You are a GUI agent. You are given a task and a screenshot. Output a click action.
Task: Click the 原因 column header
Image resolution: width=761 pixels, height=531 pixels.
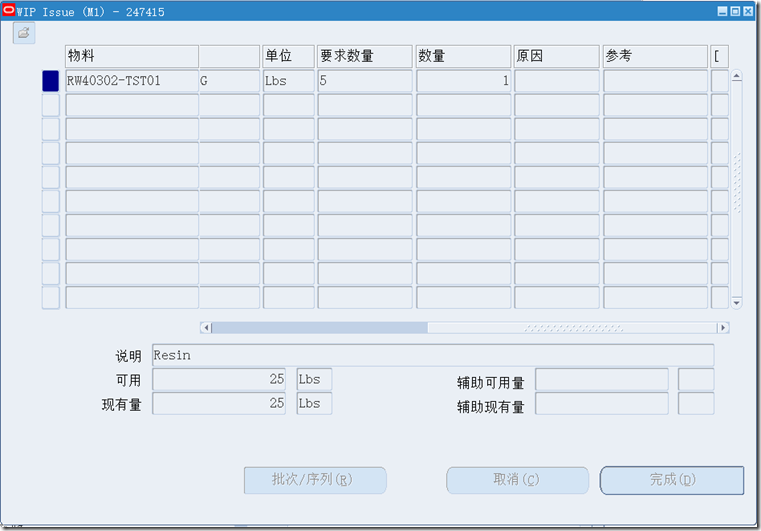(x=557, y=56)
